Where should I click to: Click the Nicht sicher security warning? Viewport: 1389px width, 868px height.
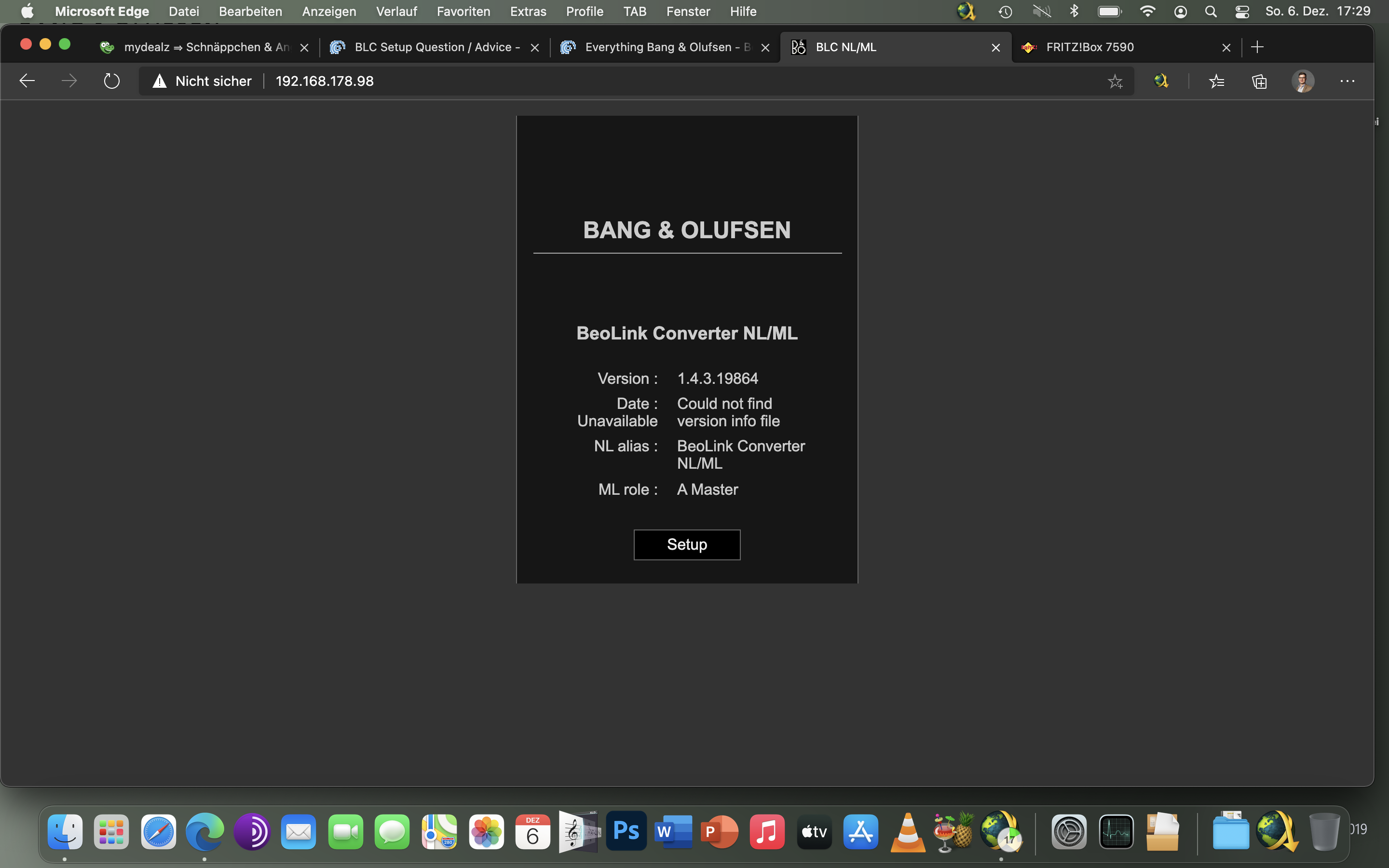[x=202, y=81]
